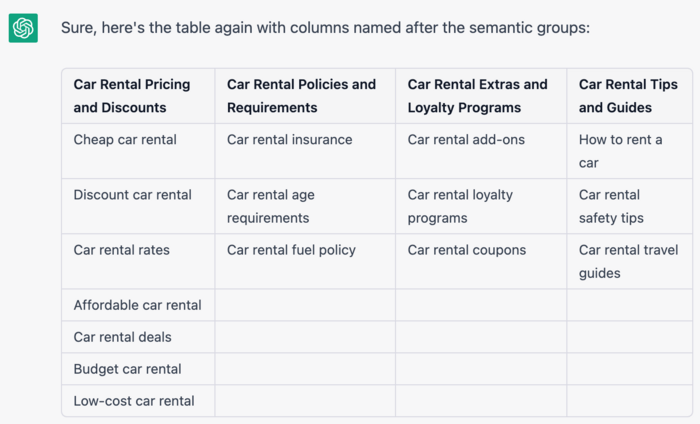Click the Car rental add-ons cell
Viewport: 700px width, 424px height.
(466, 140)
